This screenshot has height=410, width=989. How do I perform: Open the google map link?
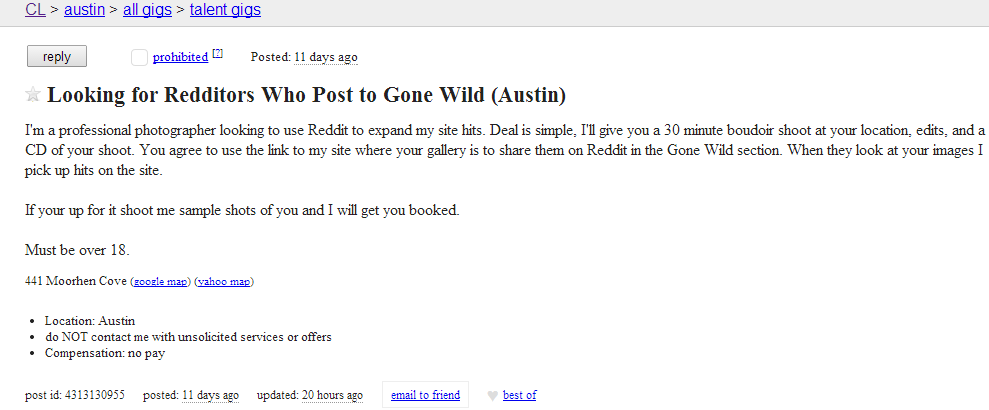pyautogui.click(x=160, y=282)
